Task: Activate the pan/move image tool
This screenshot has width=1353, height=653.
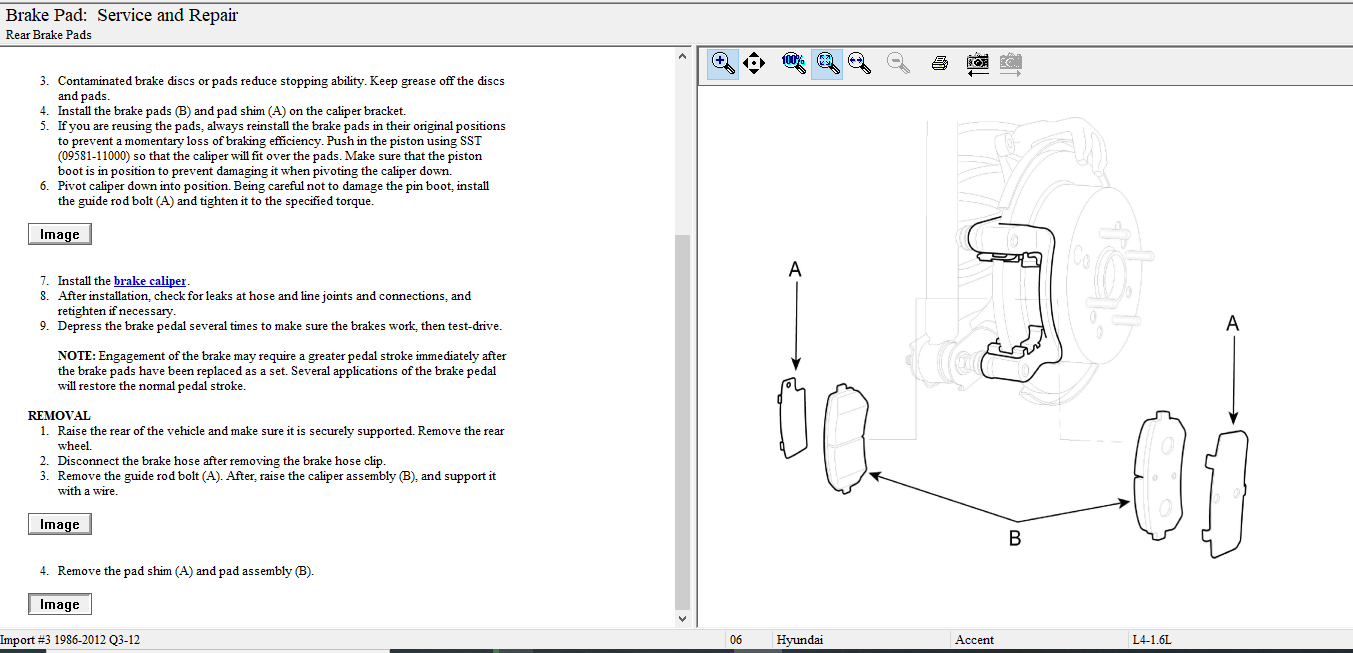Action: [754, 64]
